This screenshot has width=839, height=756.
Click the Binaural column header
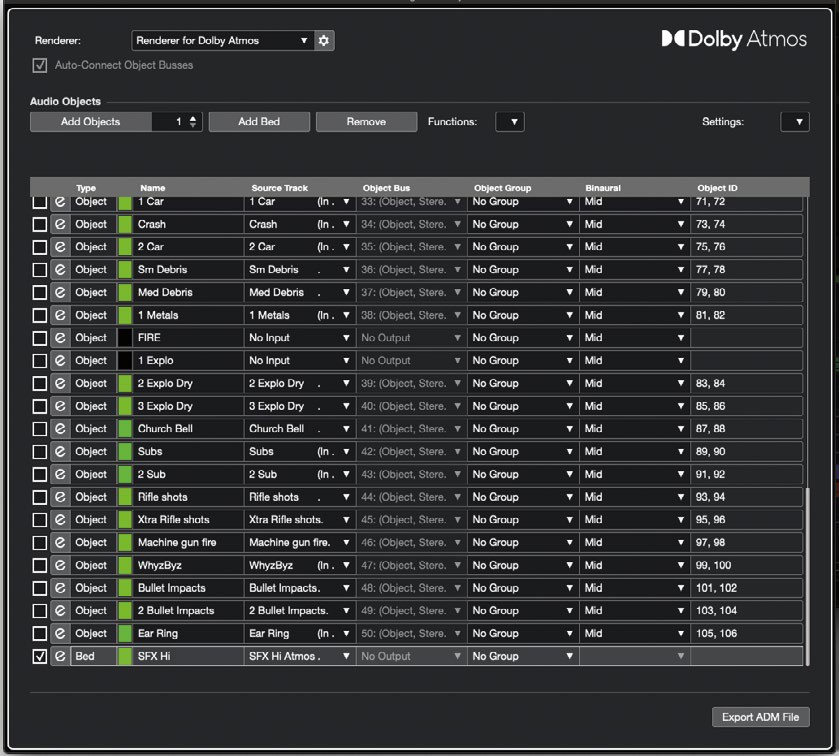[x=603, y=188]
